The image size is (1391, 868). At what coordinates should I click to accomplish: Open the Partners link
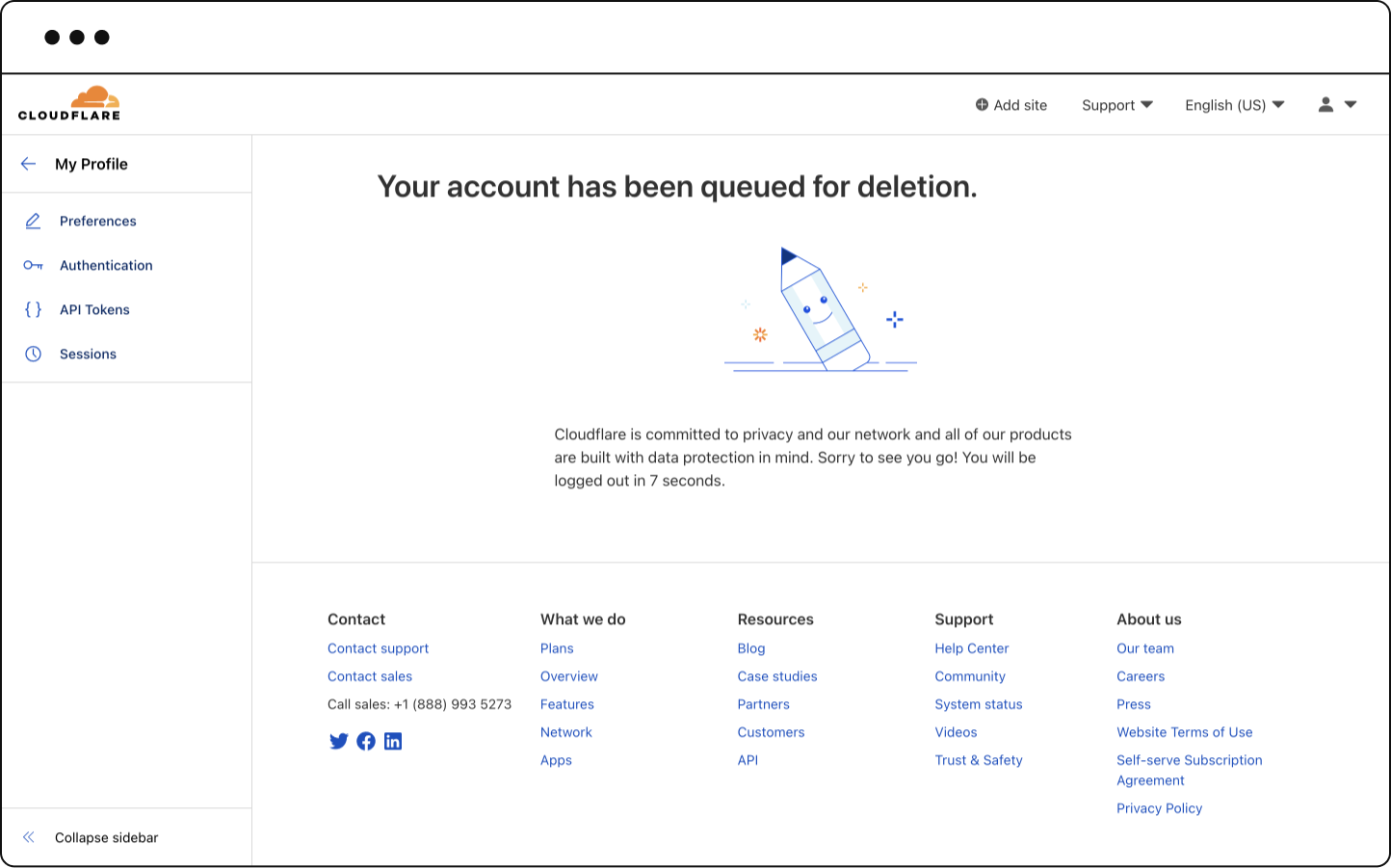tap(764, 704)
